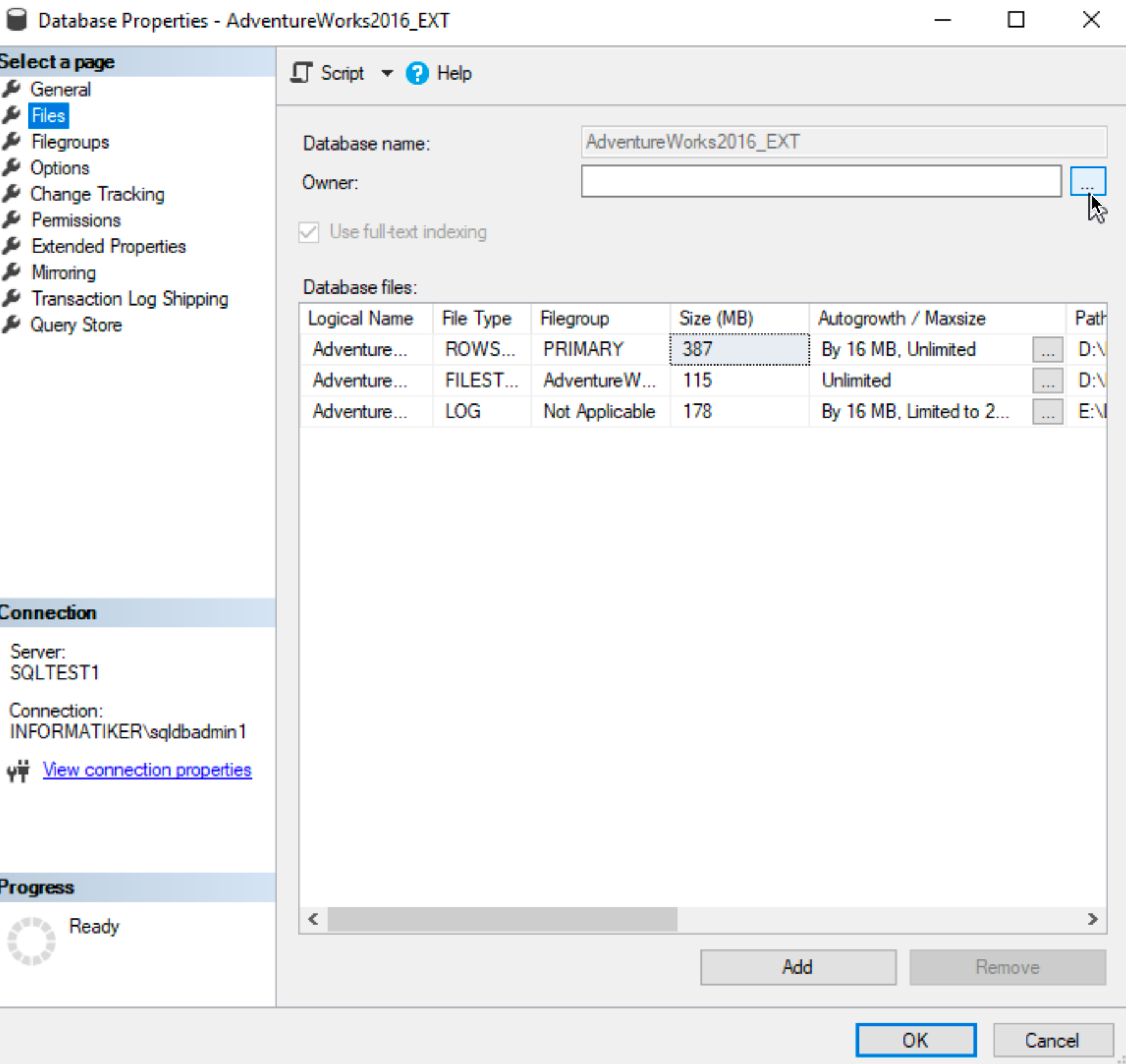Click the wrench icon beside Query Store
Screen dimensions: 1126x1064
coord(11,325)
